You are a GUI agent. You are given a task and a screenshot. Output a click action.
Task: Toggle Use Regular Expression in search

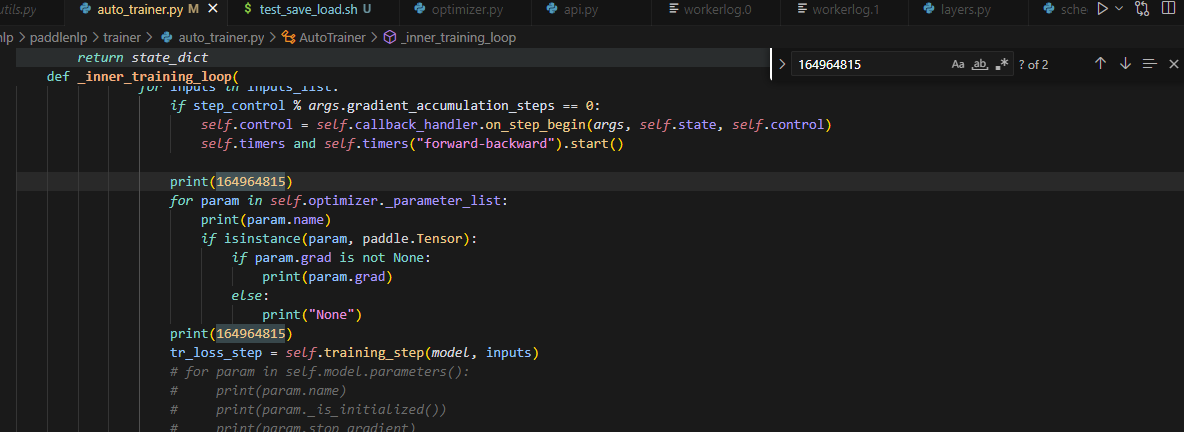pyautogui.click(x=1002, y=64)
